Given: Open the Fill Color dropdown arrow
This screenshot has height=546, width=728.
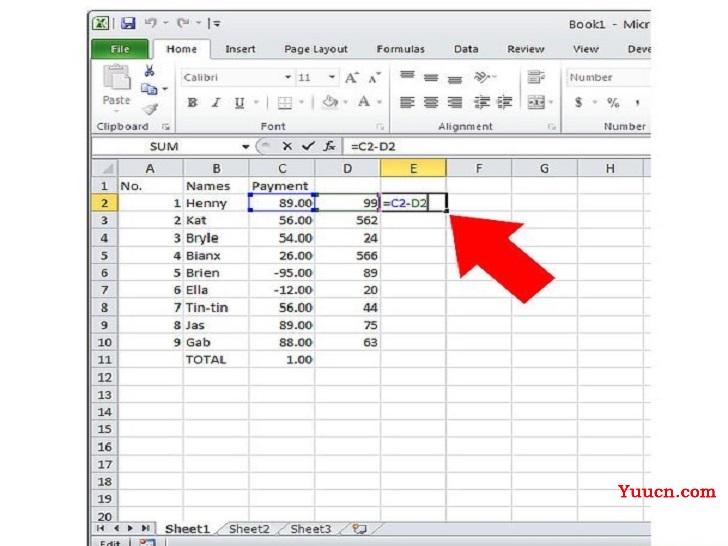Looking at the screenshot, I should [x=346, y=103].
